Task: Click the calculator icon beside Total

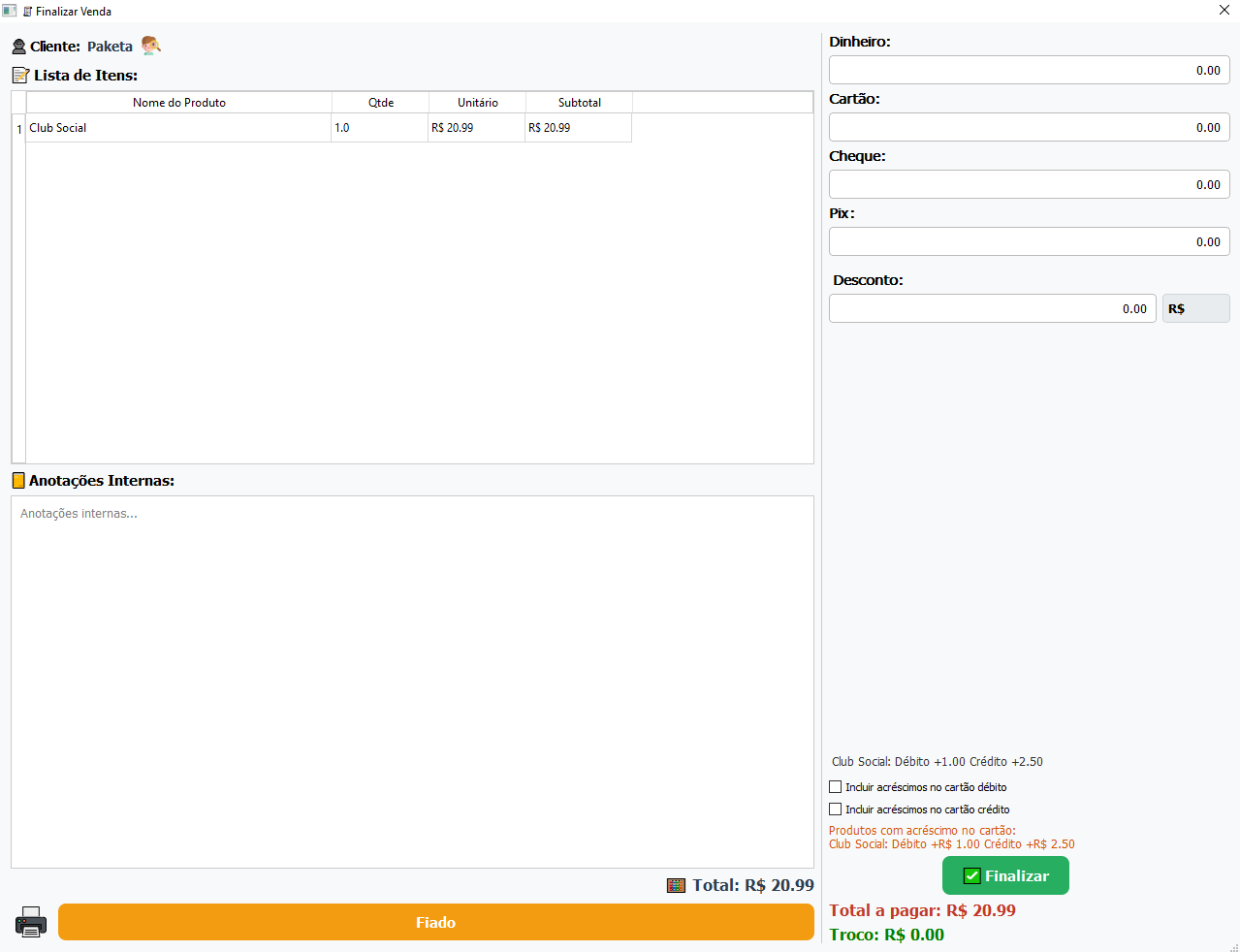Action: pos(676,885)
